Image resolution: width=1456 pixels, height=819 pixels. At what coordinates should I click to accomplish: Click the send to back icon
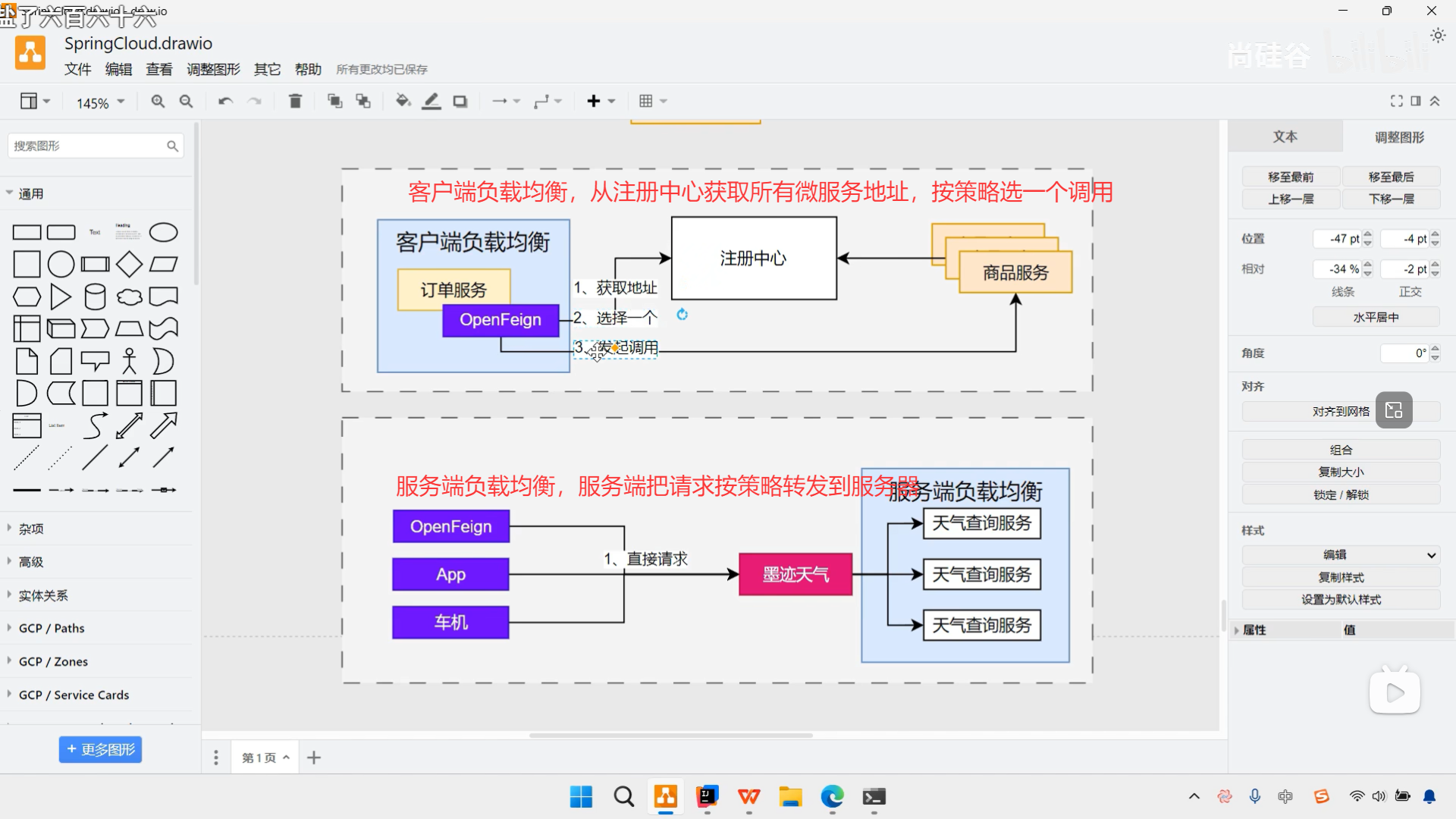[363, 101]
